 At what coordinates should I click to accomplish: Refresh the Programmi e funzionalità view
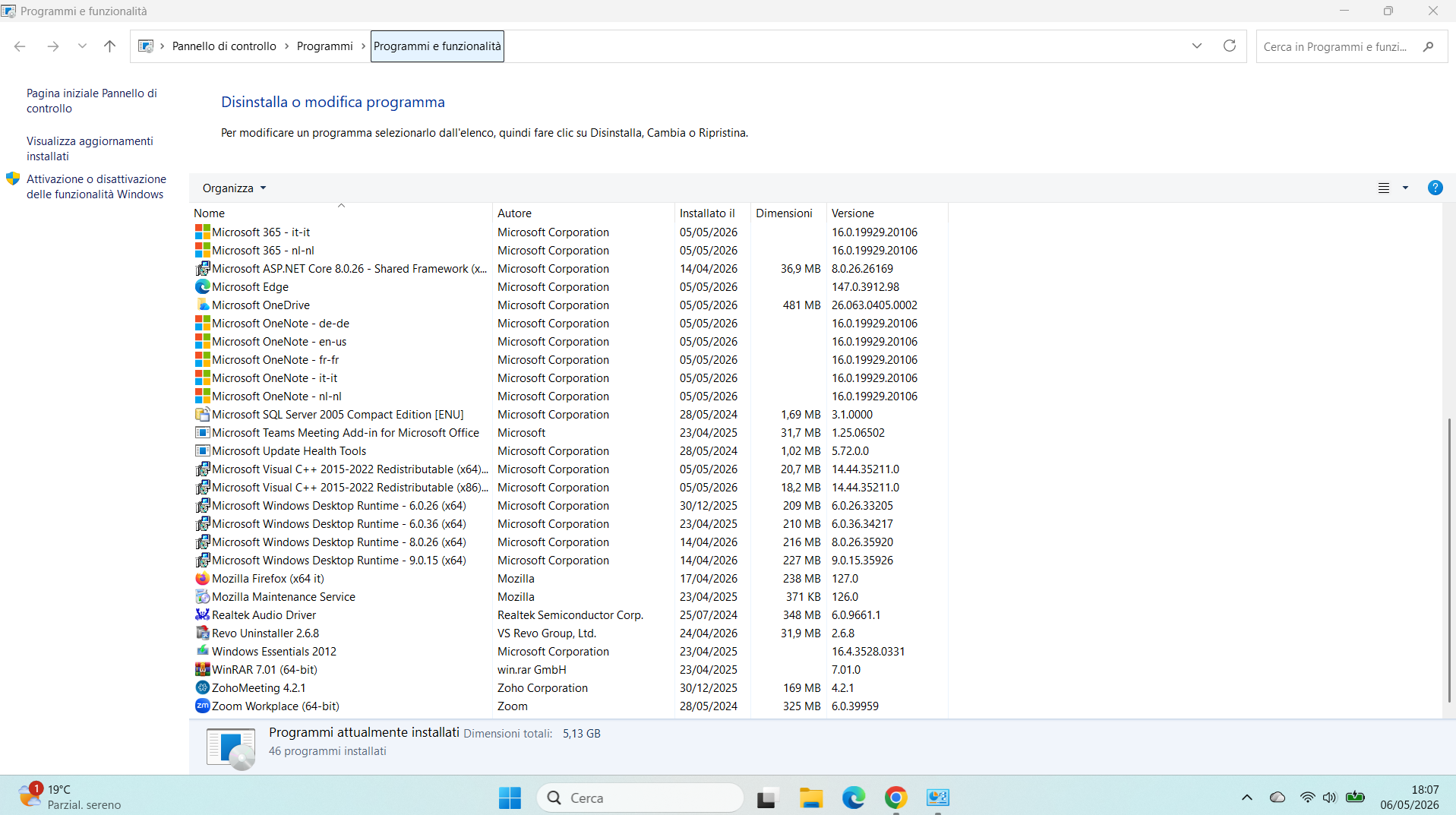(x=1229, y=46)
